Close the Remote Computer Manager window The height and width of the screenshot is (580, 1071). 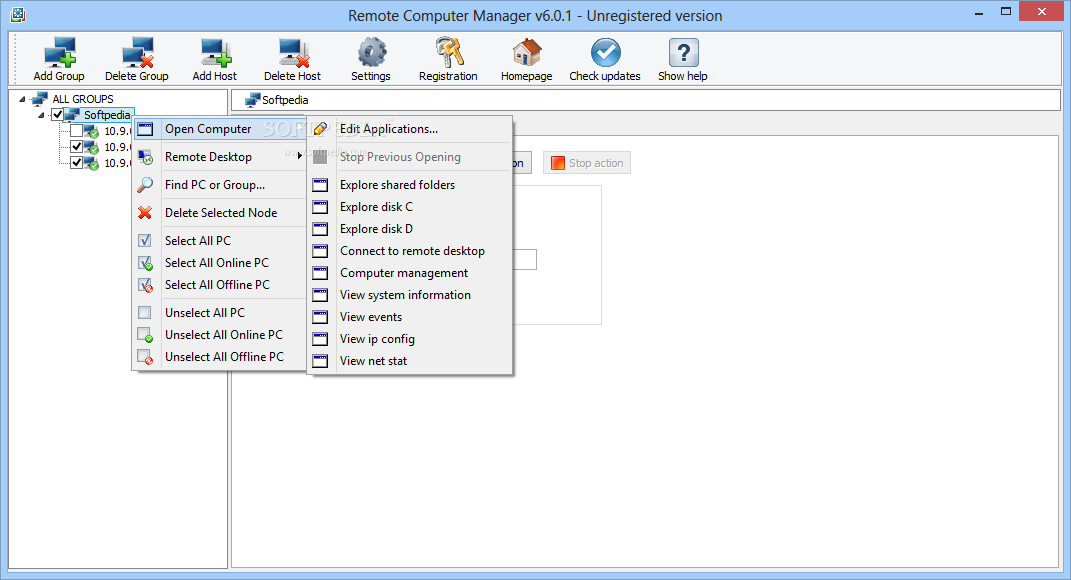coord(1042,12)
